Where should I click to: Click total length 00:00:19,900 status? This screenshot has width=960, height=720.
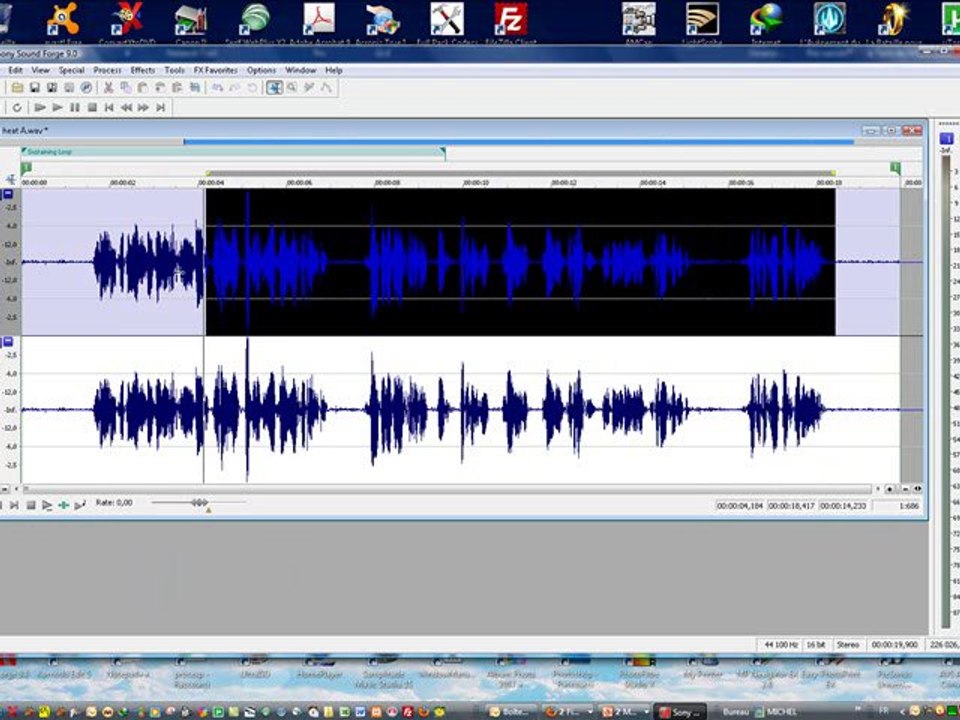click(894, 645)
